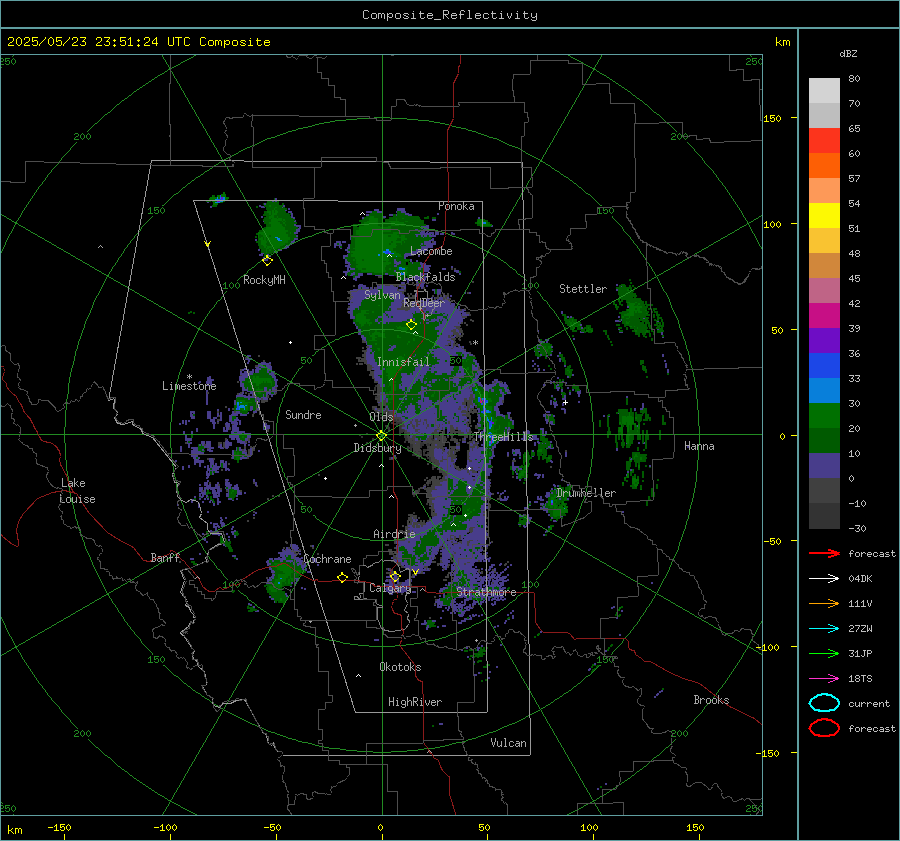Click the km unit label at top right

[782, 42]
